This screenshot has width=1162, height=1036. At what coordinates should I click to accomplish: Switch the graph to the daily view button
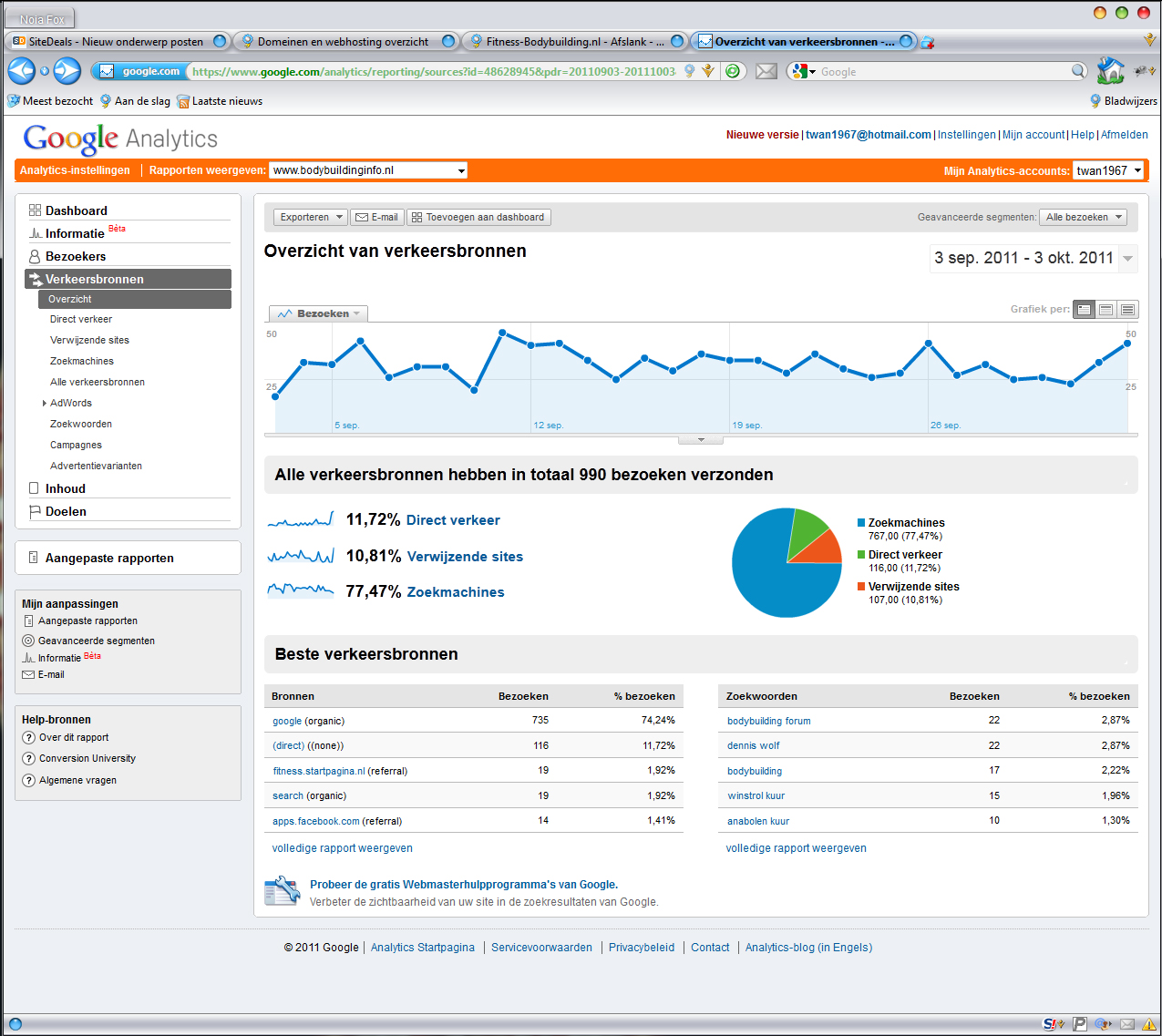coord(1084,310)
